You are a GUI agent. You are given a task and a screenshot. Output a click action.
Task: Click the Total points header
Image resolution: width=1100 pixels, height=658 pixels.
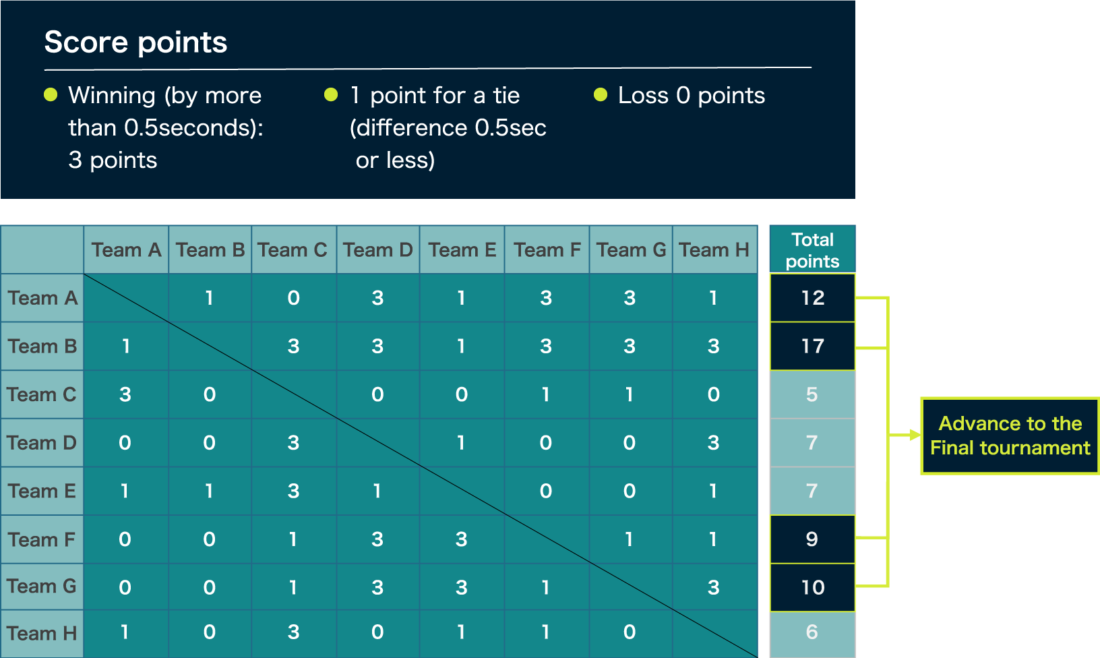tap(812, 250)
